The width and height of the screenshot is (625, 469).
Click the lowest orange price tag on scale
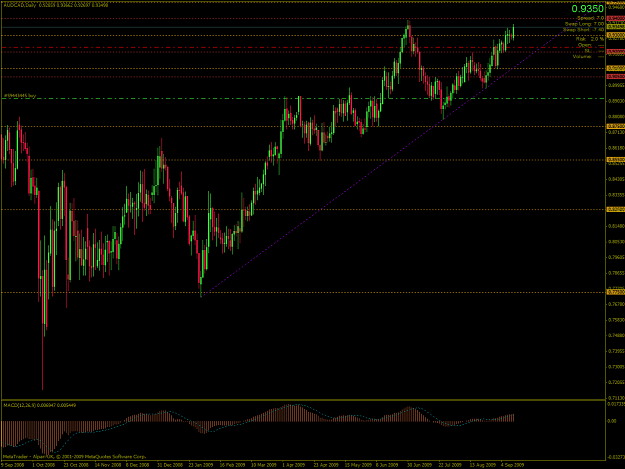point(615,292)
